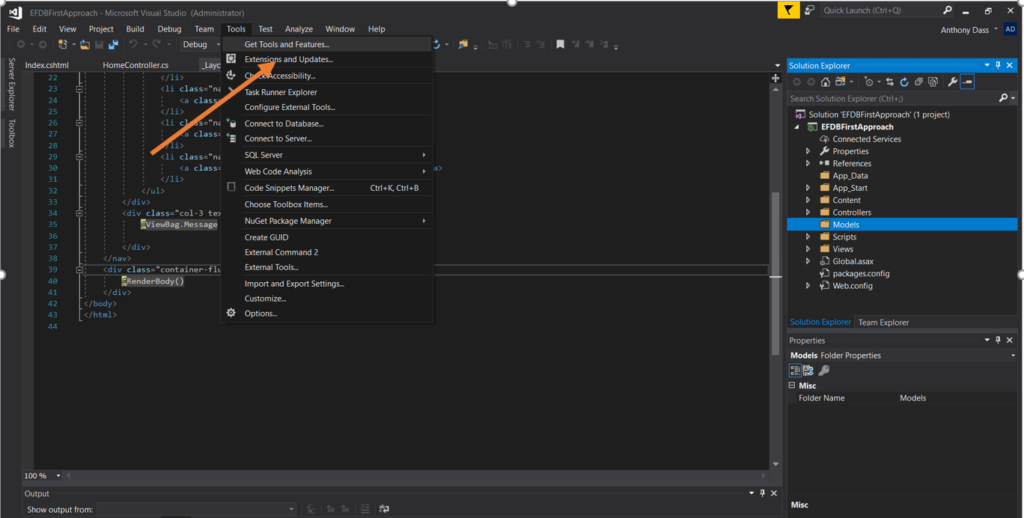Click the Options gear menu entry

(x=261, y=314)
